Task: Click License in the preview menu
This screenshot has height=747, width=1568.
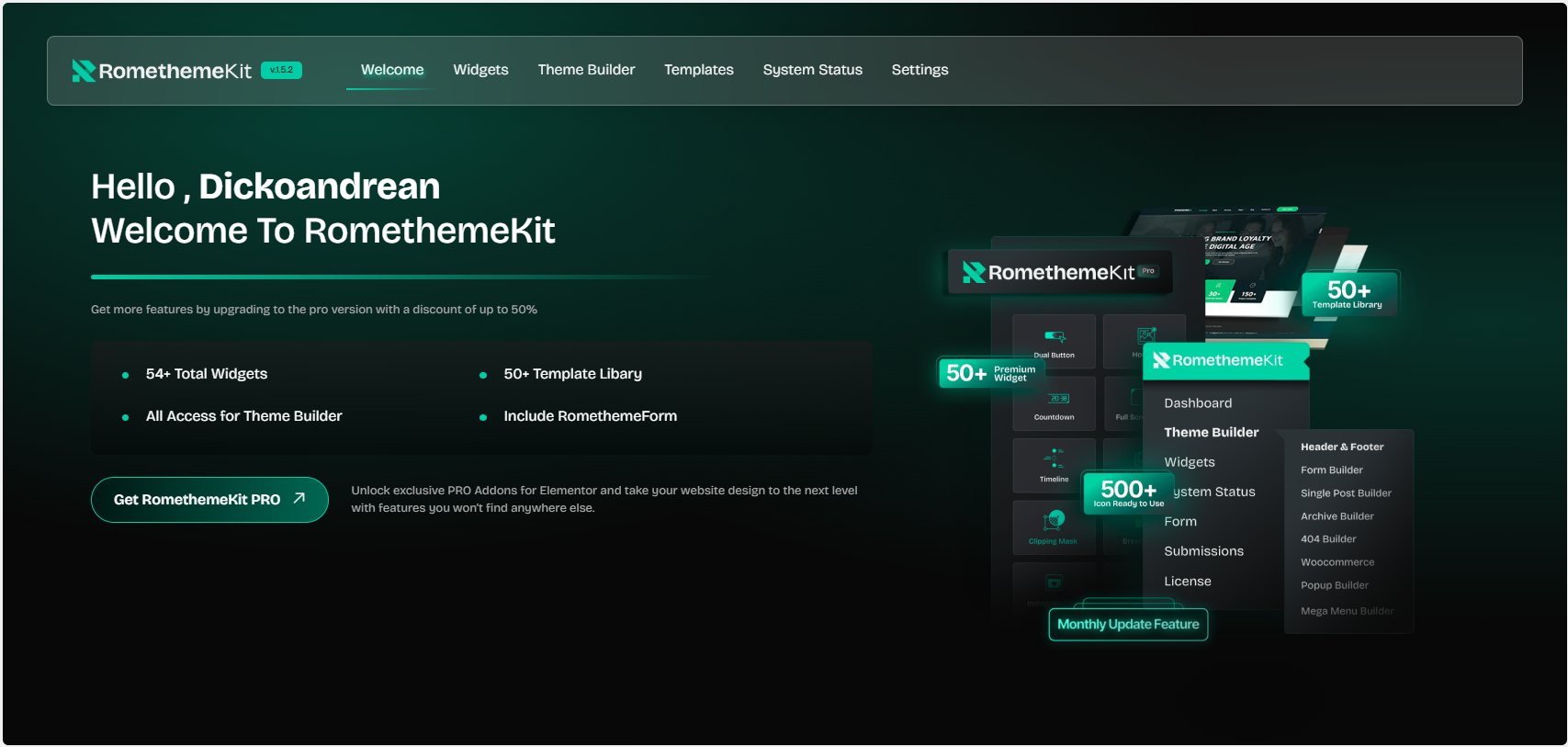Action: tap(1188, 582)
